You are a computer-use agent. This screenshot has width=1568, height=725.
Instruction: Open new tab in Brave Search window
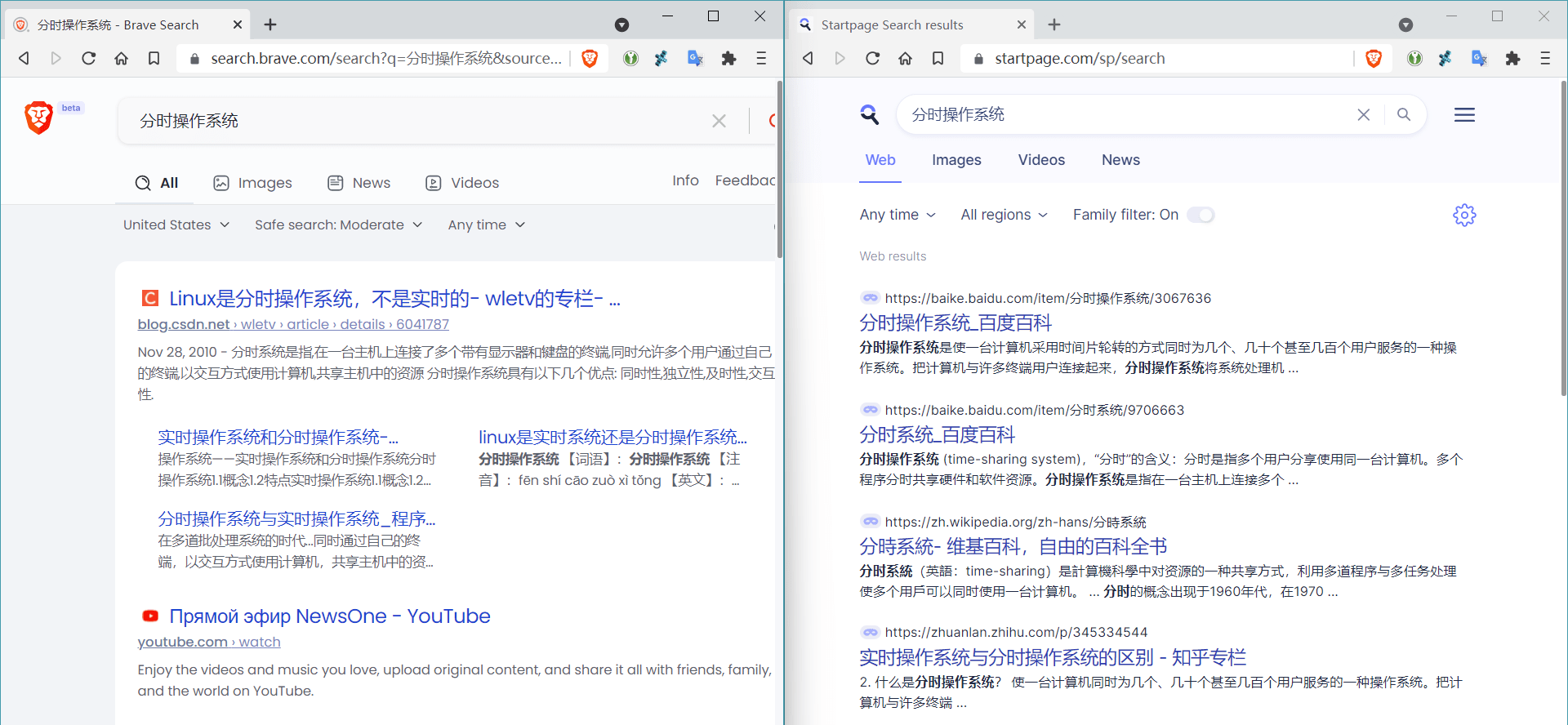(x=270, y=25)
